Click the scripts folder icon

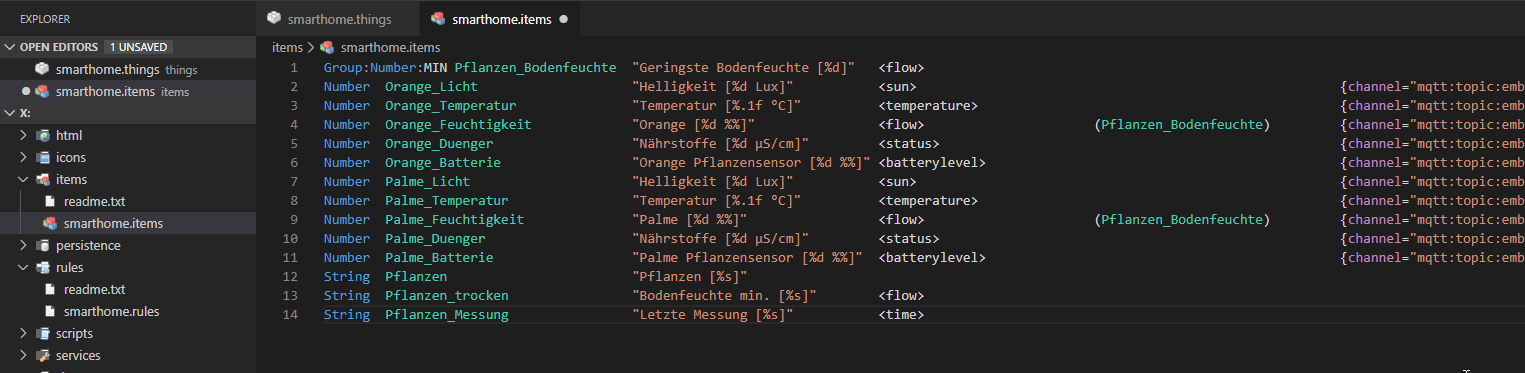coord(43,333)
